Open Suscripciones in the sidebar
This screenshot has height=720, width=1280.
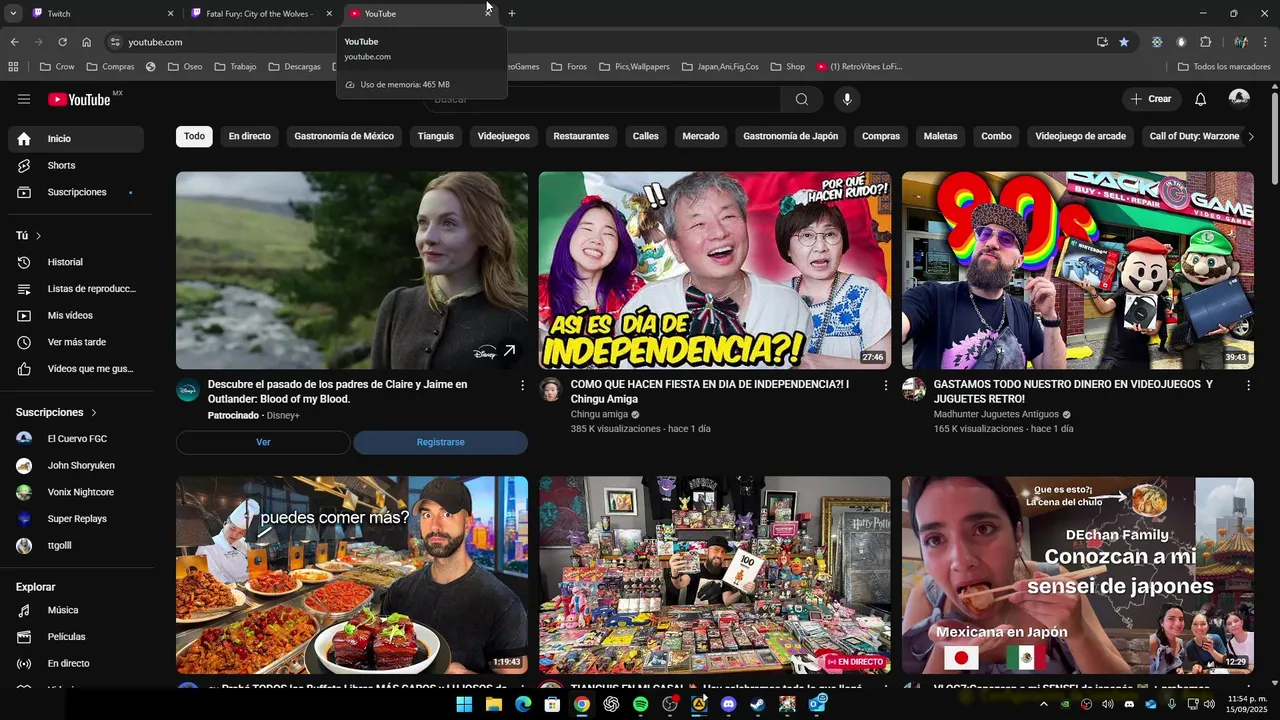76,192
